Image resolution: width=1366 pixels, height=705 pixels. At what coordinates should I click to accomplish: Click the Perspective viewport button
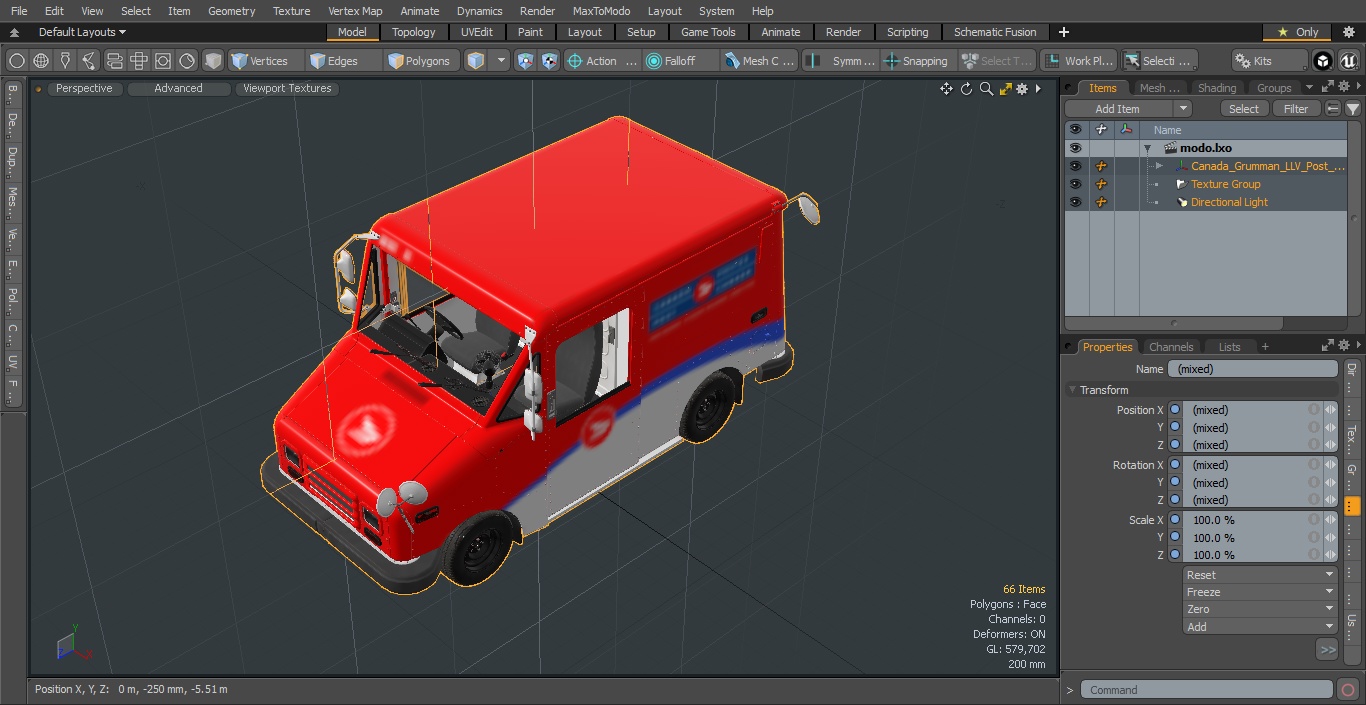[x=84, y=88]
